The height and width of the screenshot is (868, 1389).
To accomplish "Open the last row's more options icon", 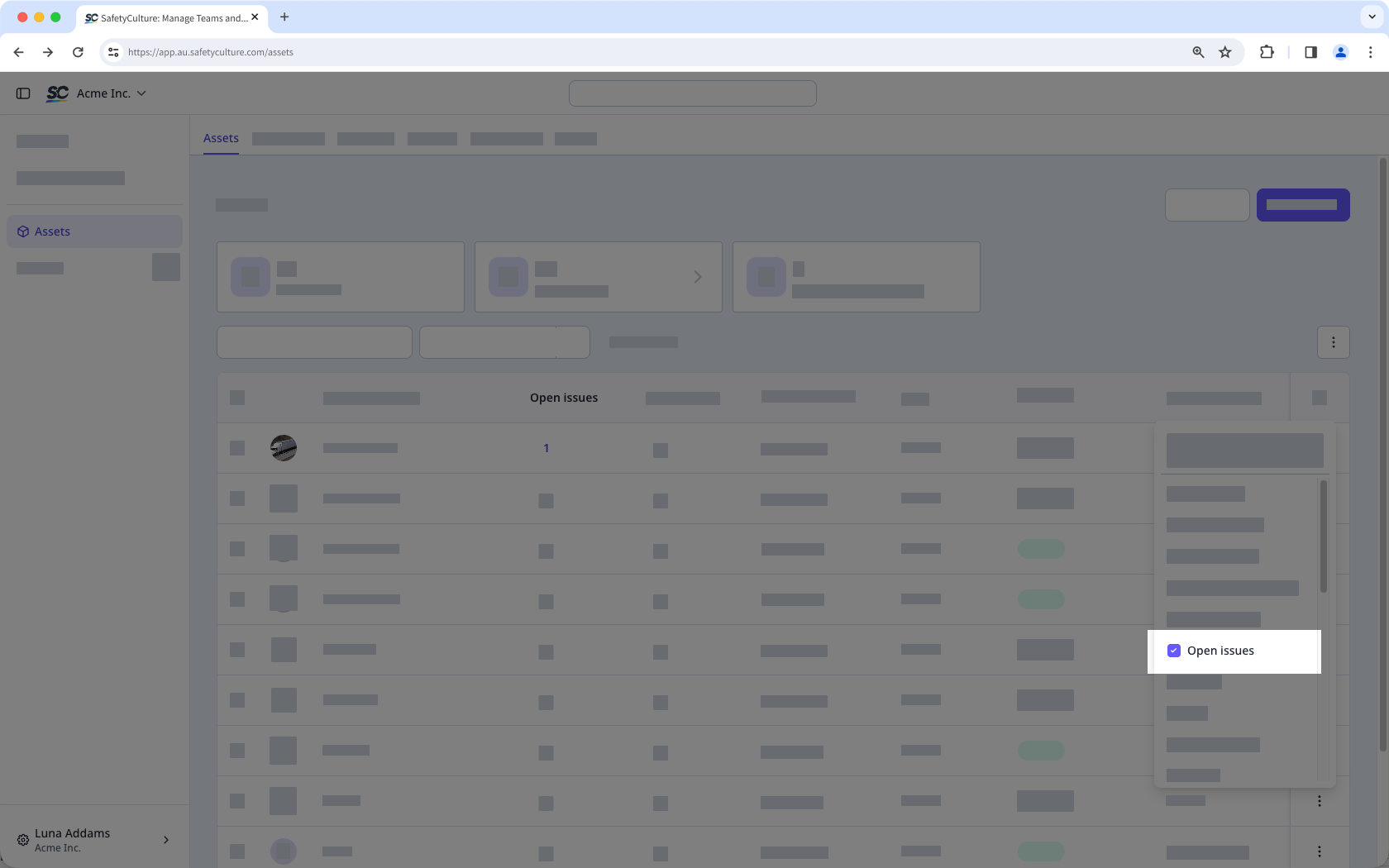I will tap(1320, 851).
